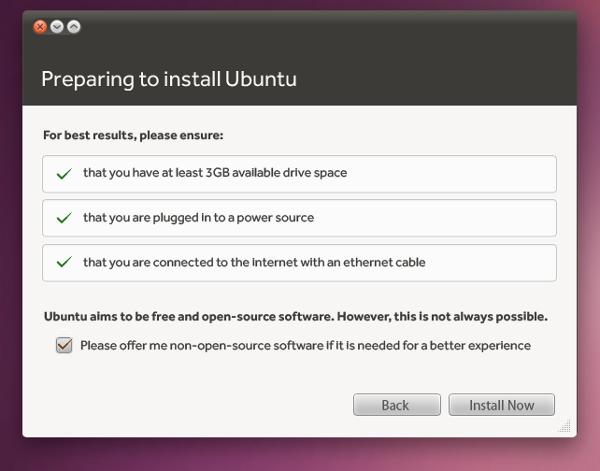
Task: Uncheck the non-open-source software checkbox
Action: [64, 345]
